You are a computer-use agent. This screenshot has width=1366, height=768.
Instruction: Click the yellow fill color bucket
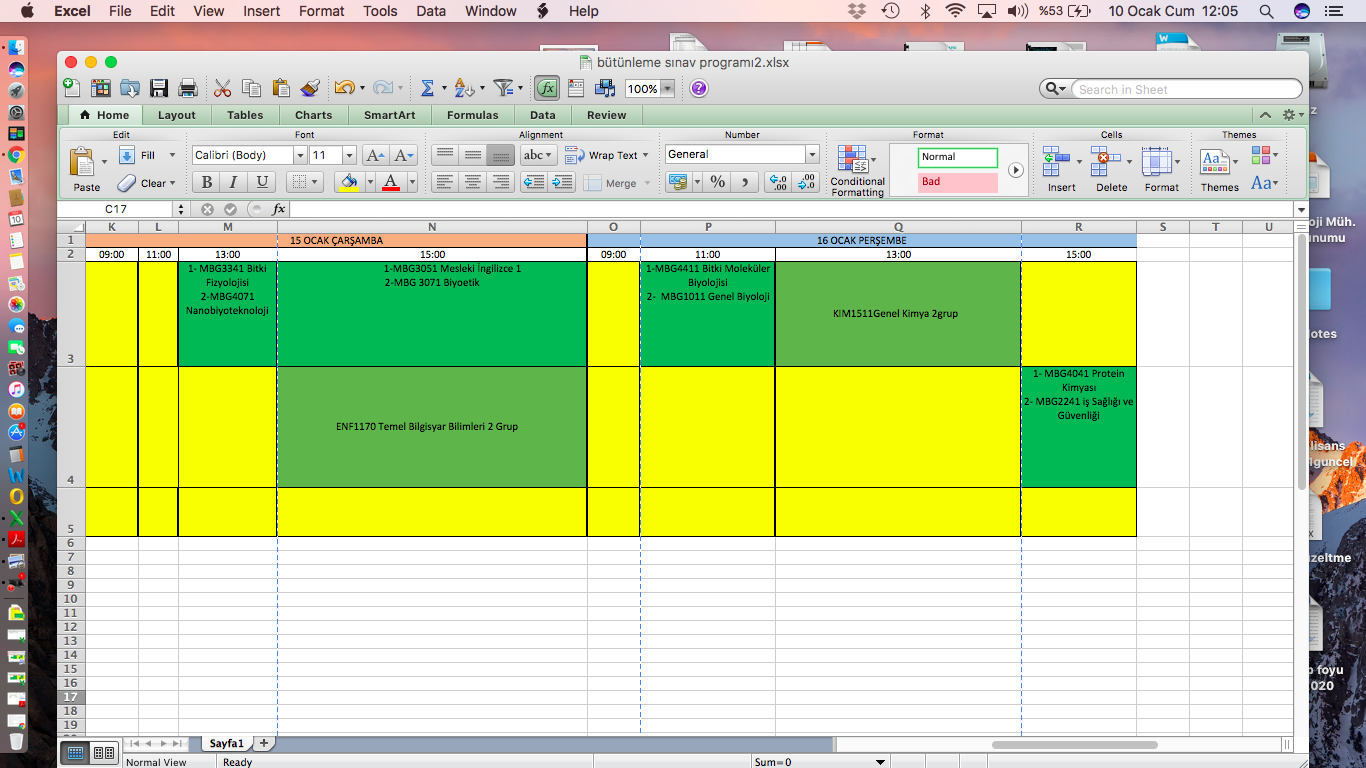coord(349,182)
